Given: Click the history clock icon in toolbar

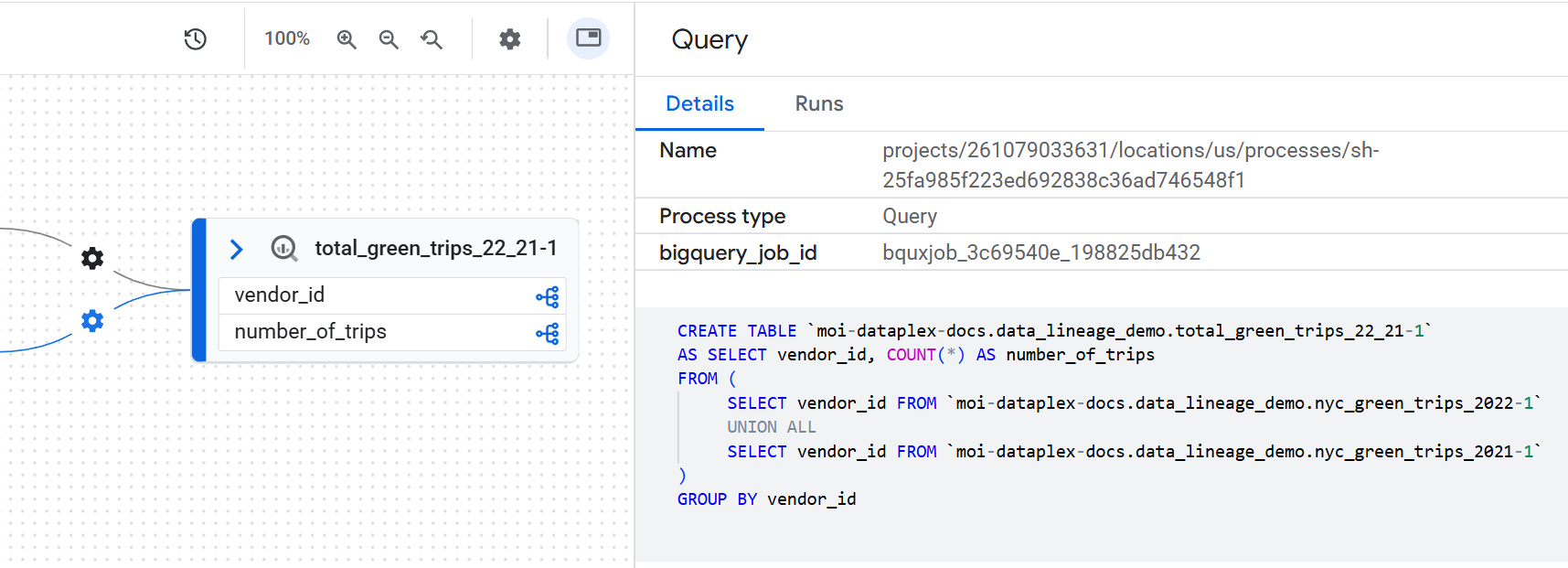Looking at the screenshot, I should pos(195,39).
